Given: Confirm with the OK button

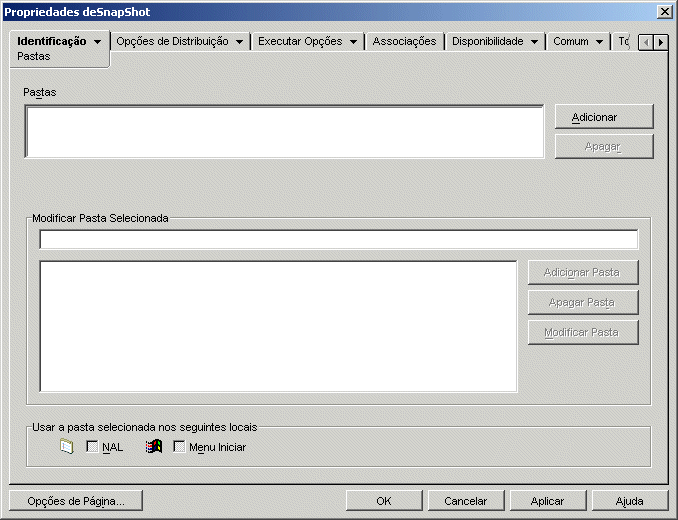Looking at the screenshot, I should coord(384,501).
